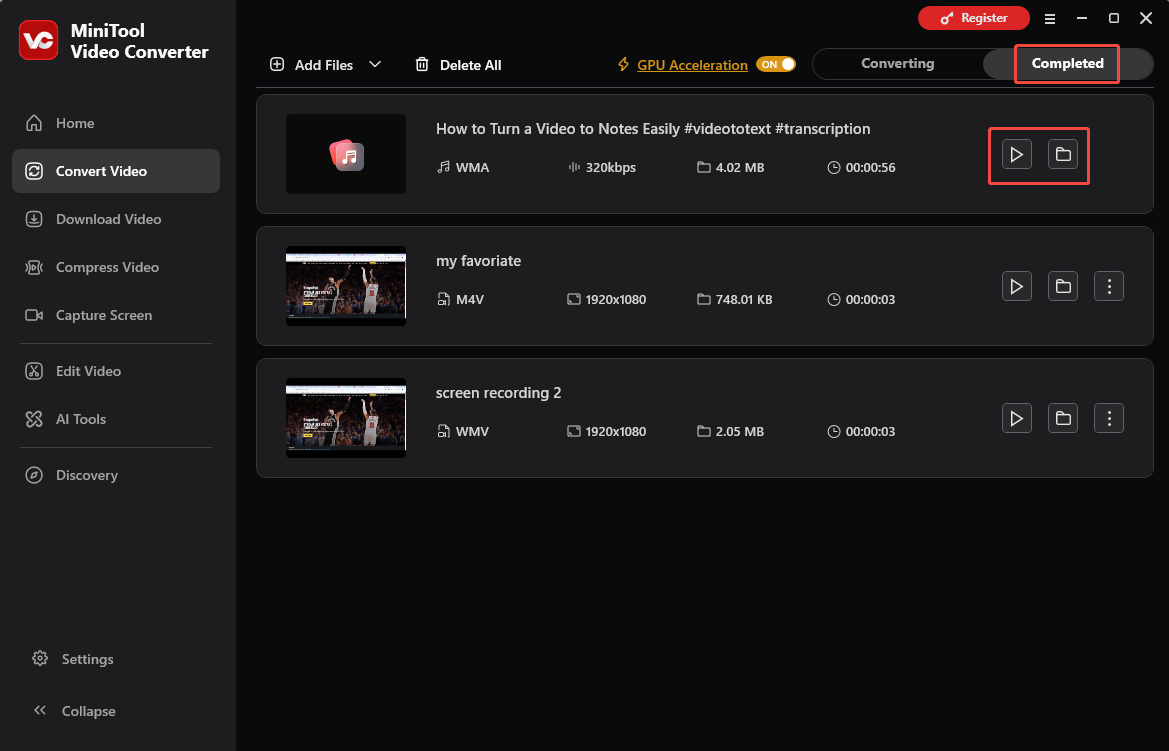Click the WMV format label

point(472,432)
